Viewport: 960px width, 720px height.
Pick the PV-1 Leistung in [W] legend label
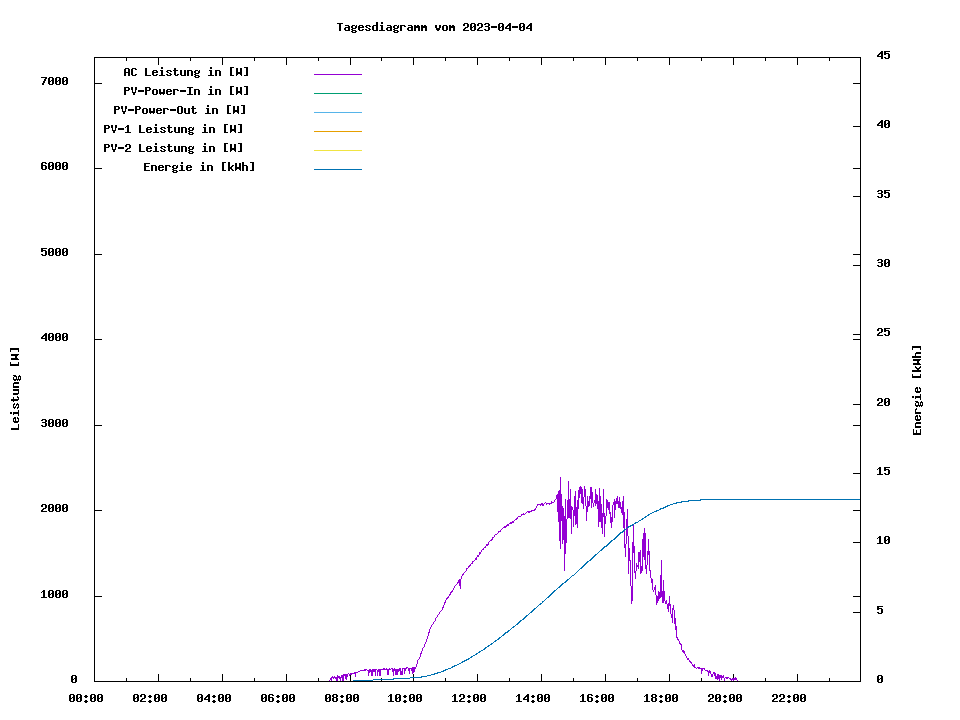173,129
